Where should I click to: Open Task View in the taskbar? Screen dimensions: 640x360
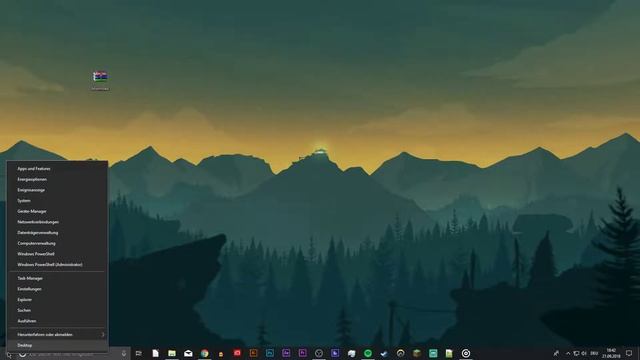tap(139, 353)
